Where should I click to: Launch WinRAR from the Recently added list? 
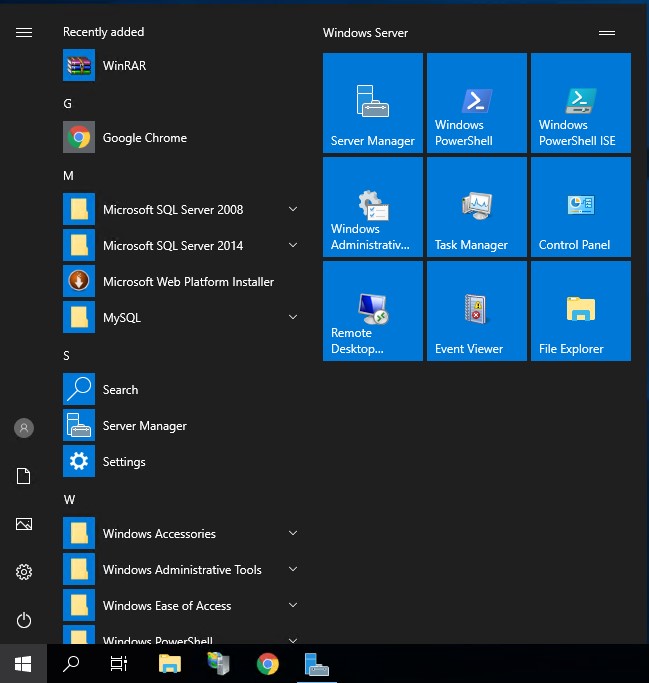124,66
